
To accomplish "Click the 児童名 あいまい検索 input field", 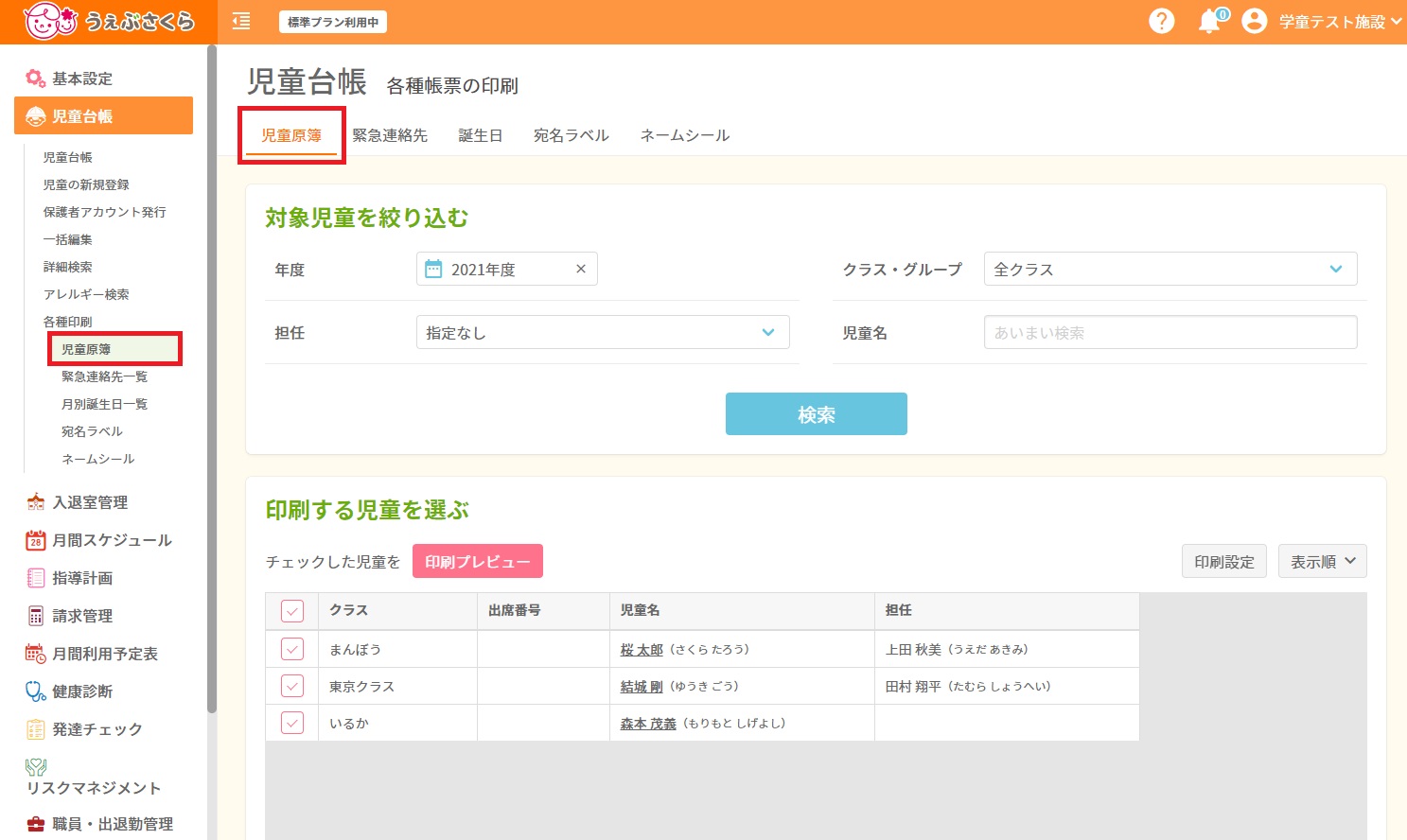I will click(1170, 332).
